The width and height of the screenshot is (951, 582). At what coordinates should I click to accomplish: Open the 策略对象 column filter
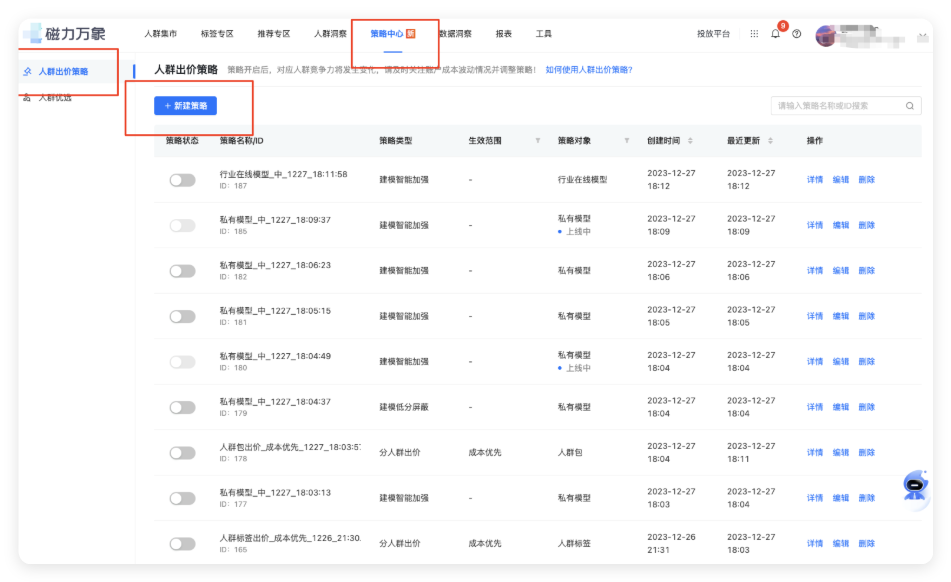click(627, 140)
